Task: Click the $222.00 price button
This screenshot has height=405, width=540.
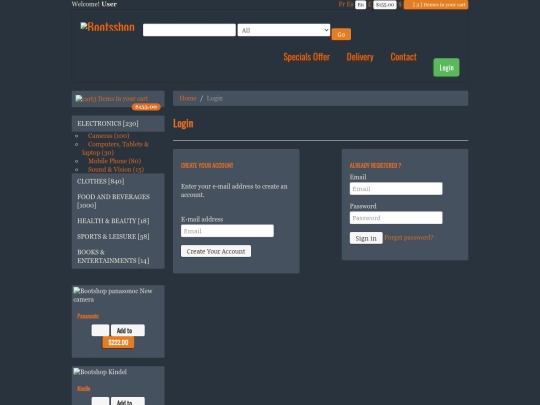Action: click(x=118, y=342)
